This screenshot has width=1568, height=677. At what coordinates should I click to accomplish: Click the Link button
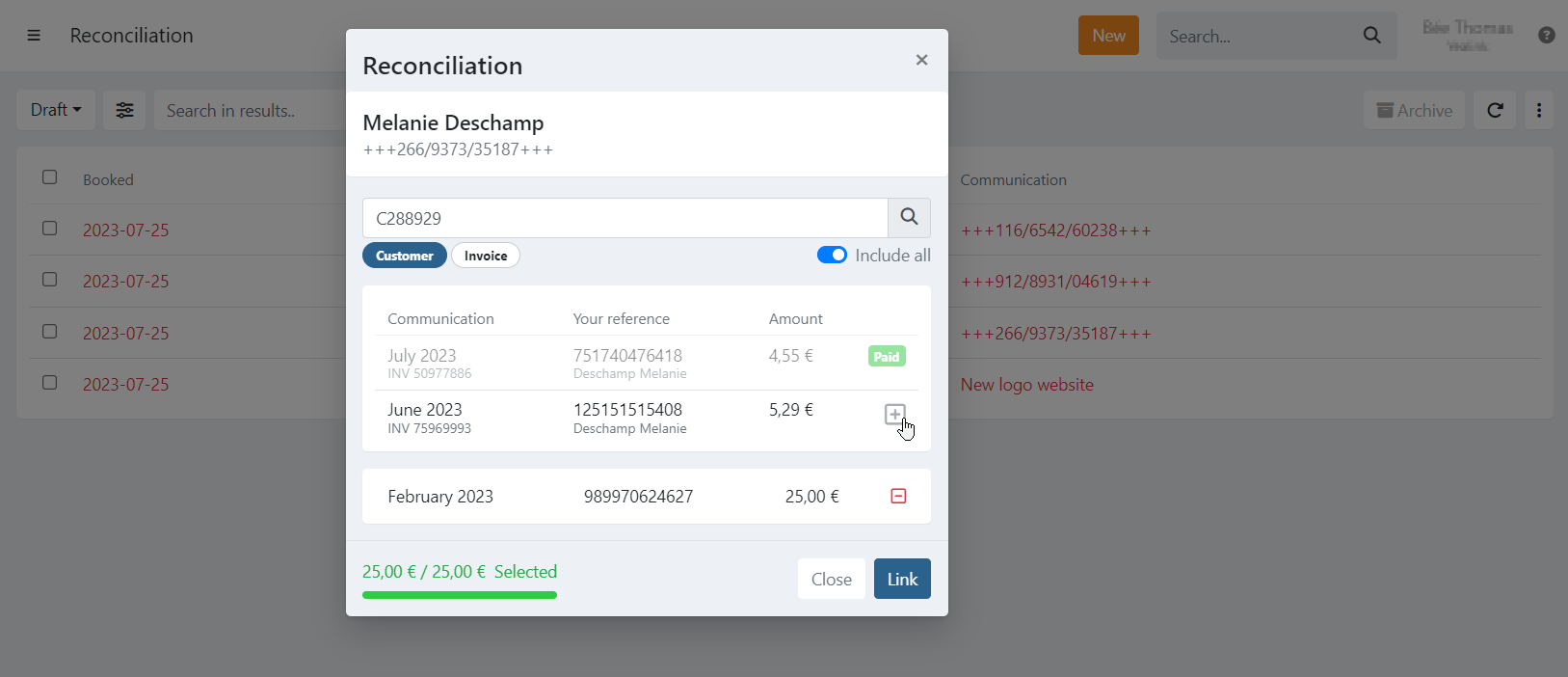coord(901,579)
